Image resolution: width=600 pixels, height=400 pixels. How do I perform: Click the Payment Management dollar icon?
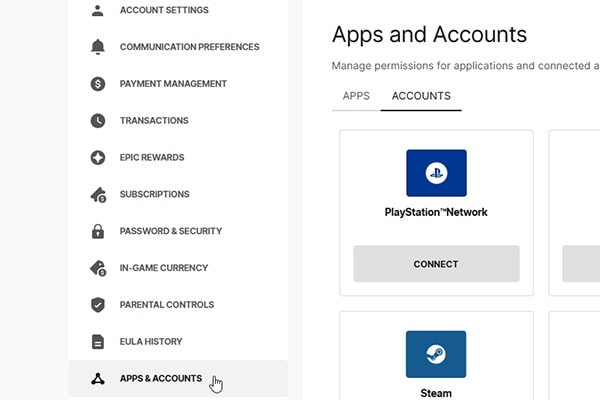click(98, 83)
